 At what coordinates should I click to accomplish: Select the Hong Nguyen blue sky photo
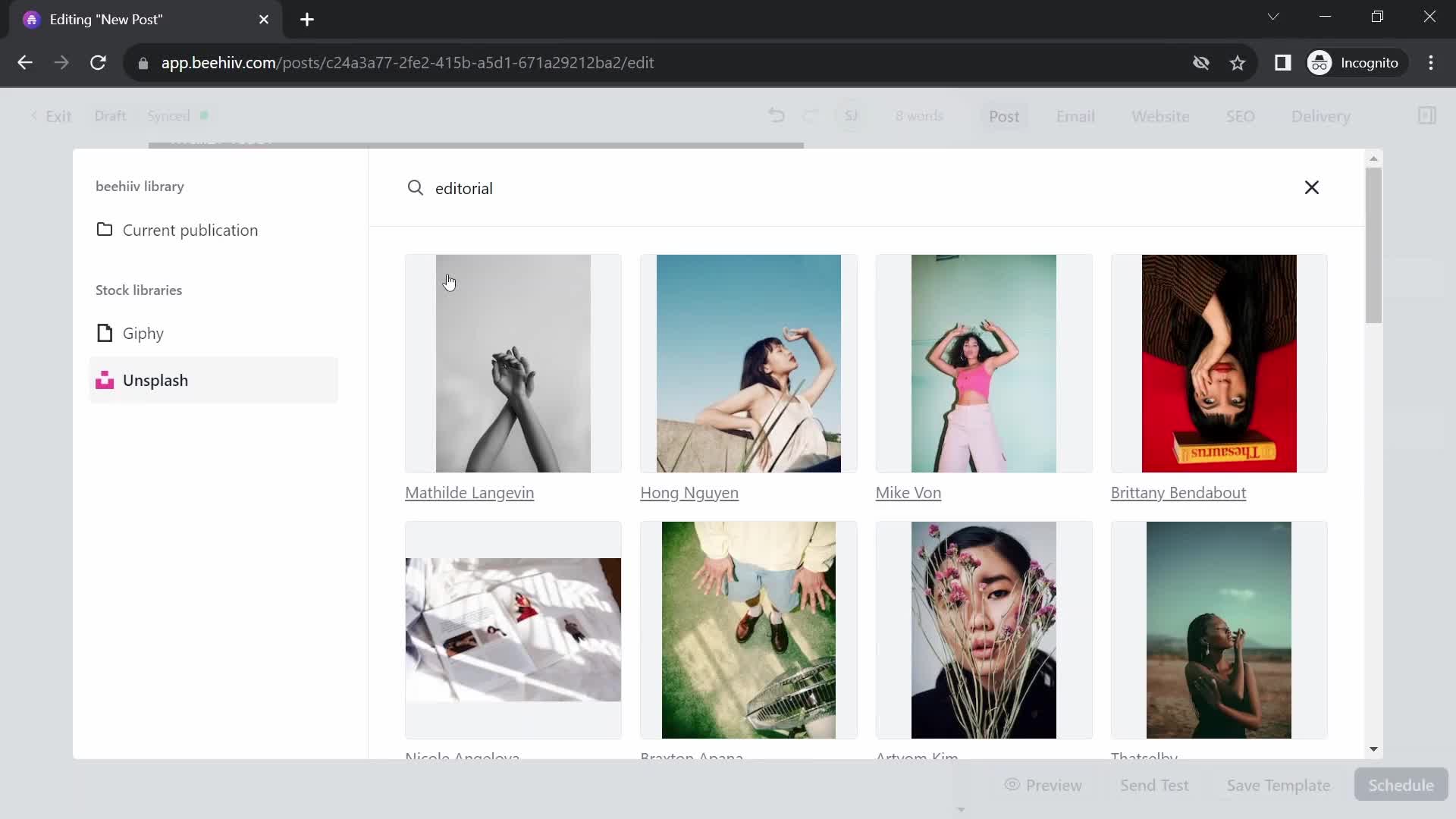coord(748,363)
